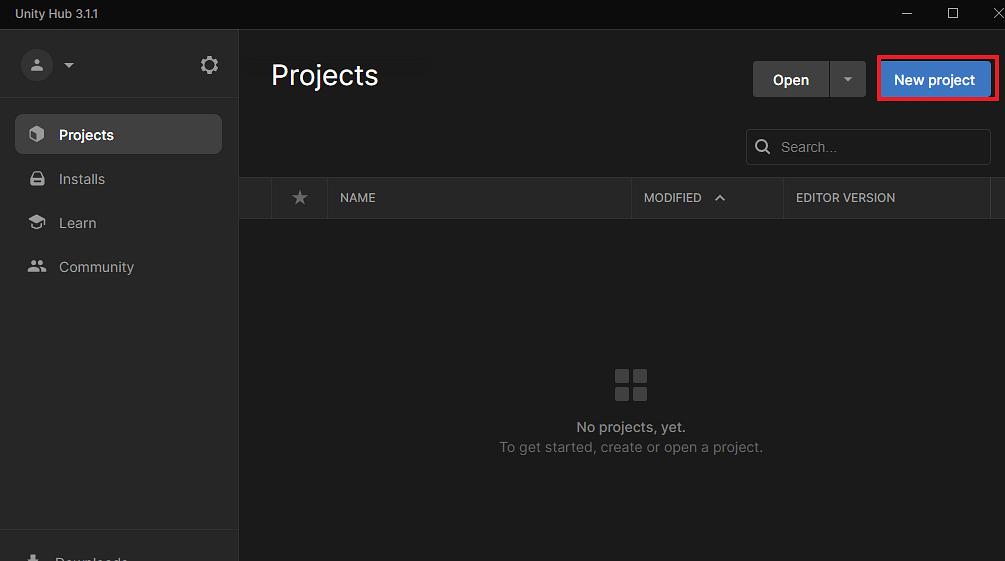Expand the account dropdown arrow
1005x561 pixels.
[69, 65]
